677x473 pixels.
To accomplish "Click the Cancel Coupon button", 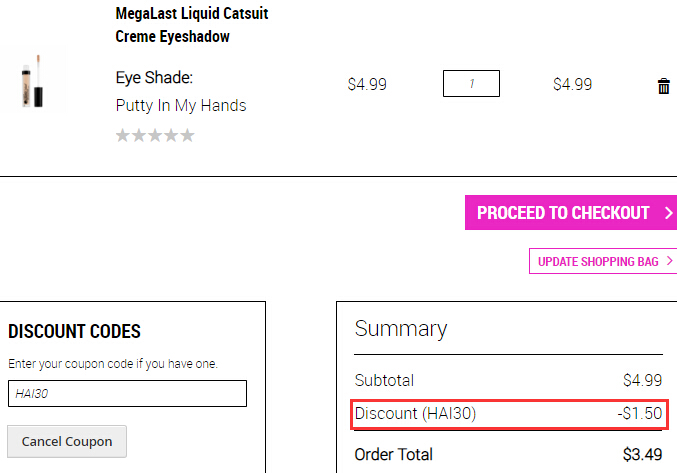I will [67, 441].
